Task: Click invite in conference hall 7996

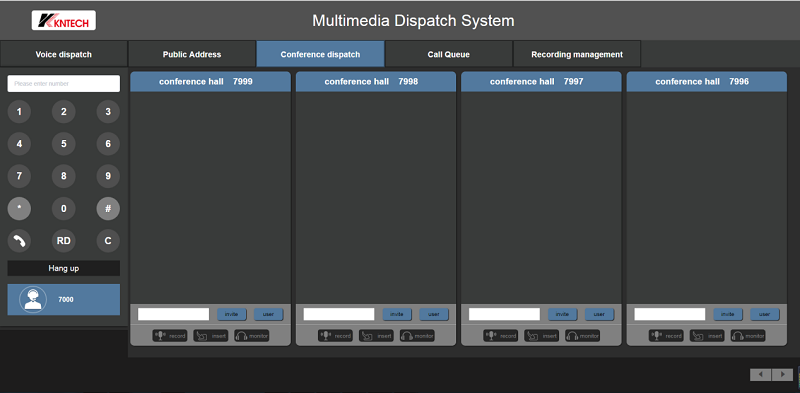Action: [728, 314]
